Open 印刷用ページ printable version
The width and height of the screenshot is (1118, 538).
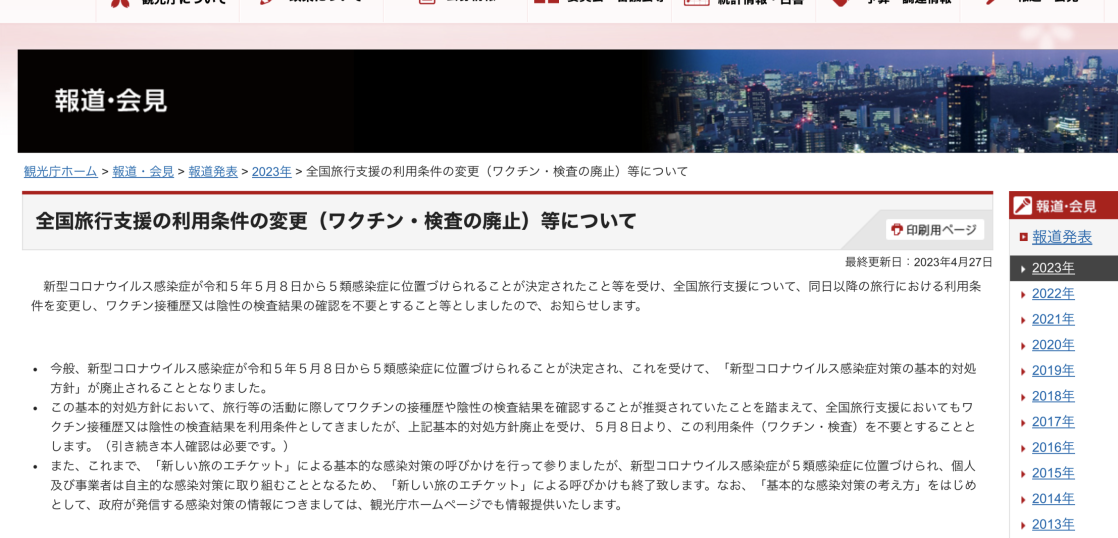(x=940, y=230)
